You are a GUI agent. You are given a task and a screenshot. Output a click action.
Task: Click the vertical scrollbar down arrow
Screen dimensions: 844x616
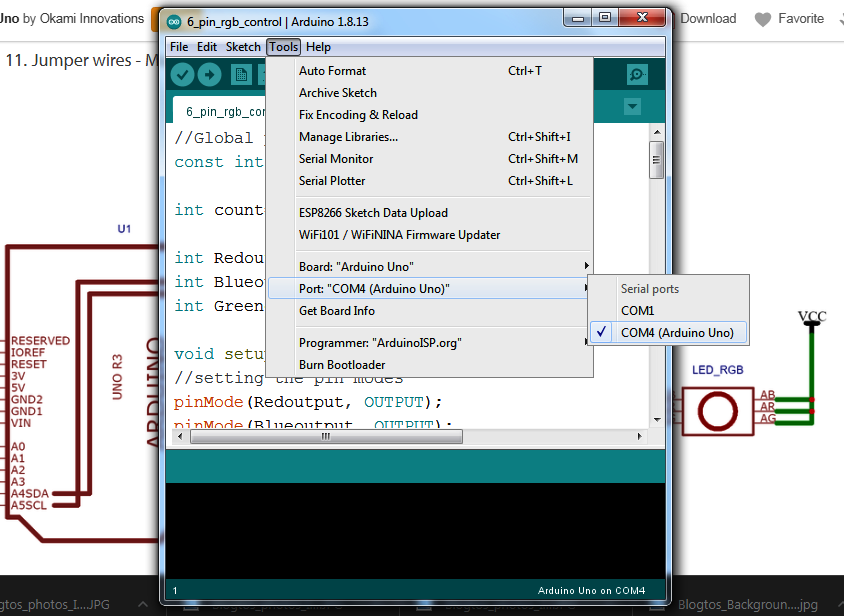657,419
